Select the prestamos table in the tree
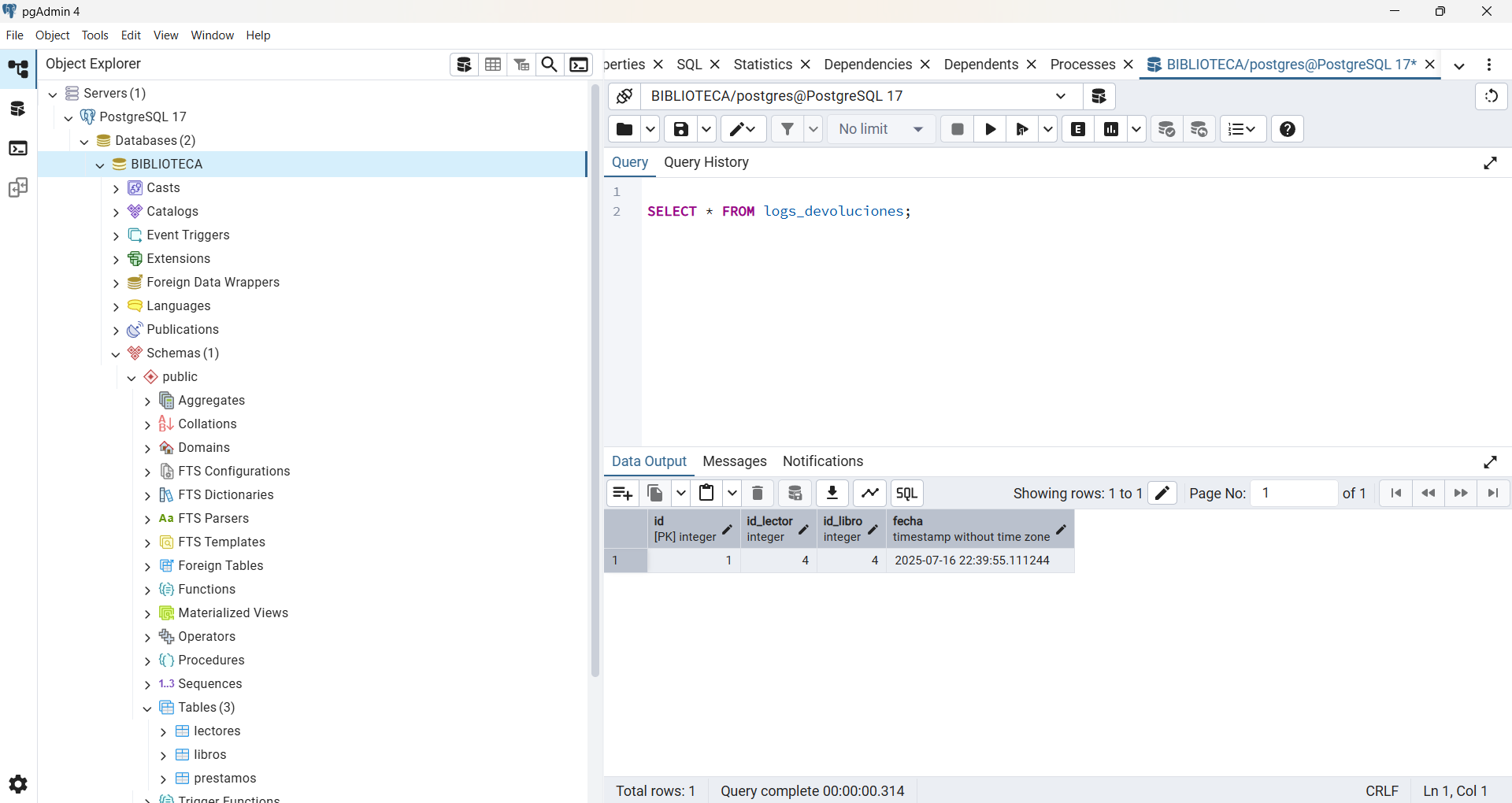Screen dimensions: 1512x803 [x=225, y=779]
